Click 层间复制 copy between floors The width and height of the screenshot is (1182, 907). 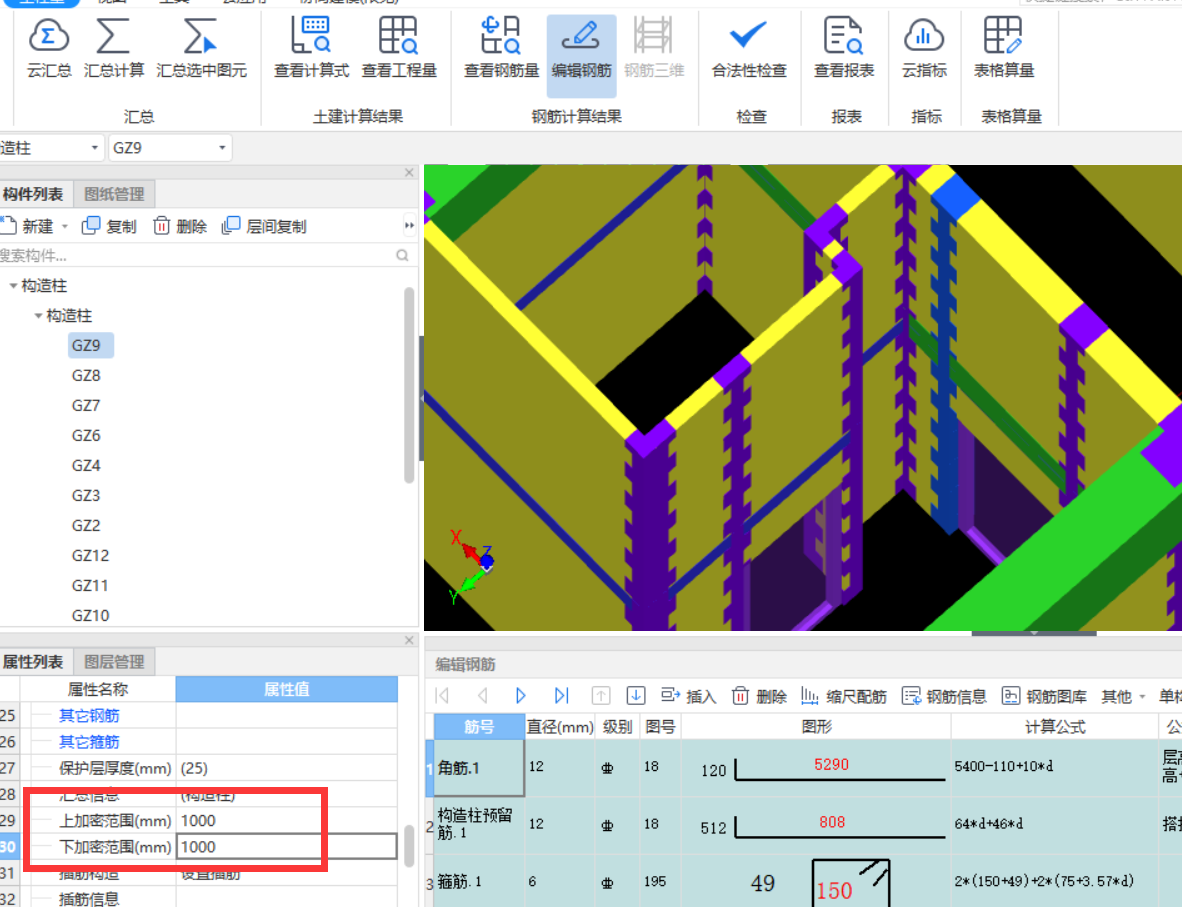pyautogui.click(x=265, y=226)
